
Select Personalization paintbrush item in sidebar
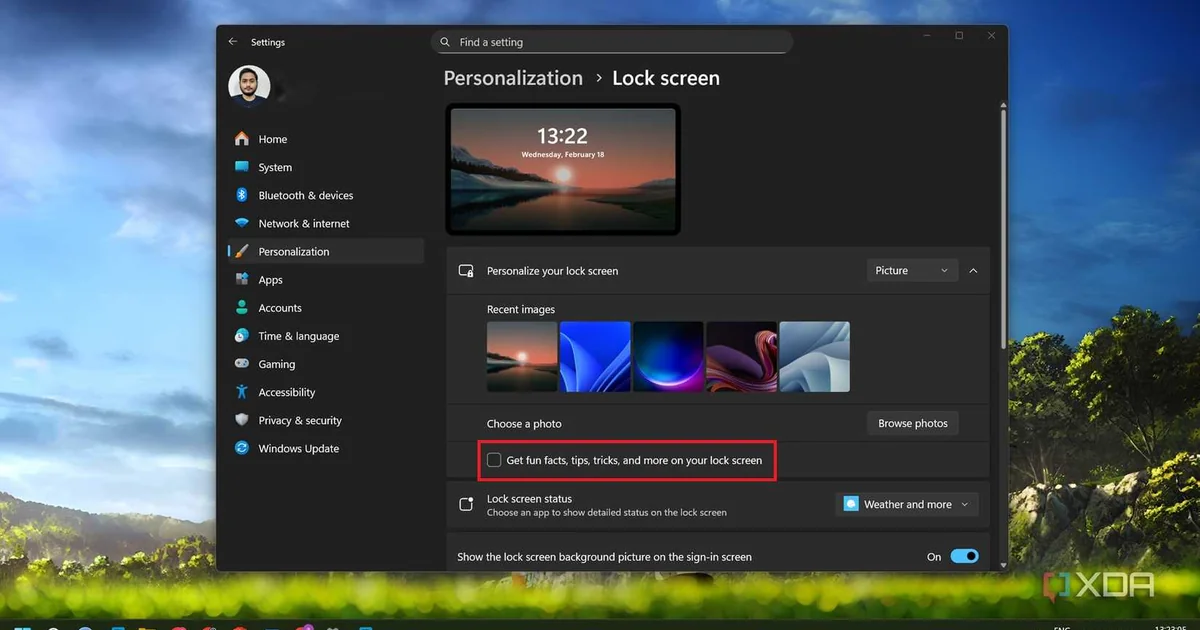(325, 251)
